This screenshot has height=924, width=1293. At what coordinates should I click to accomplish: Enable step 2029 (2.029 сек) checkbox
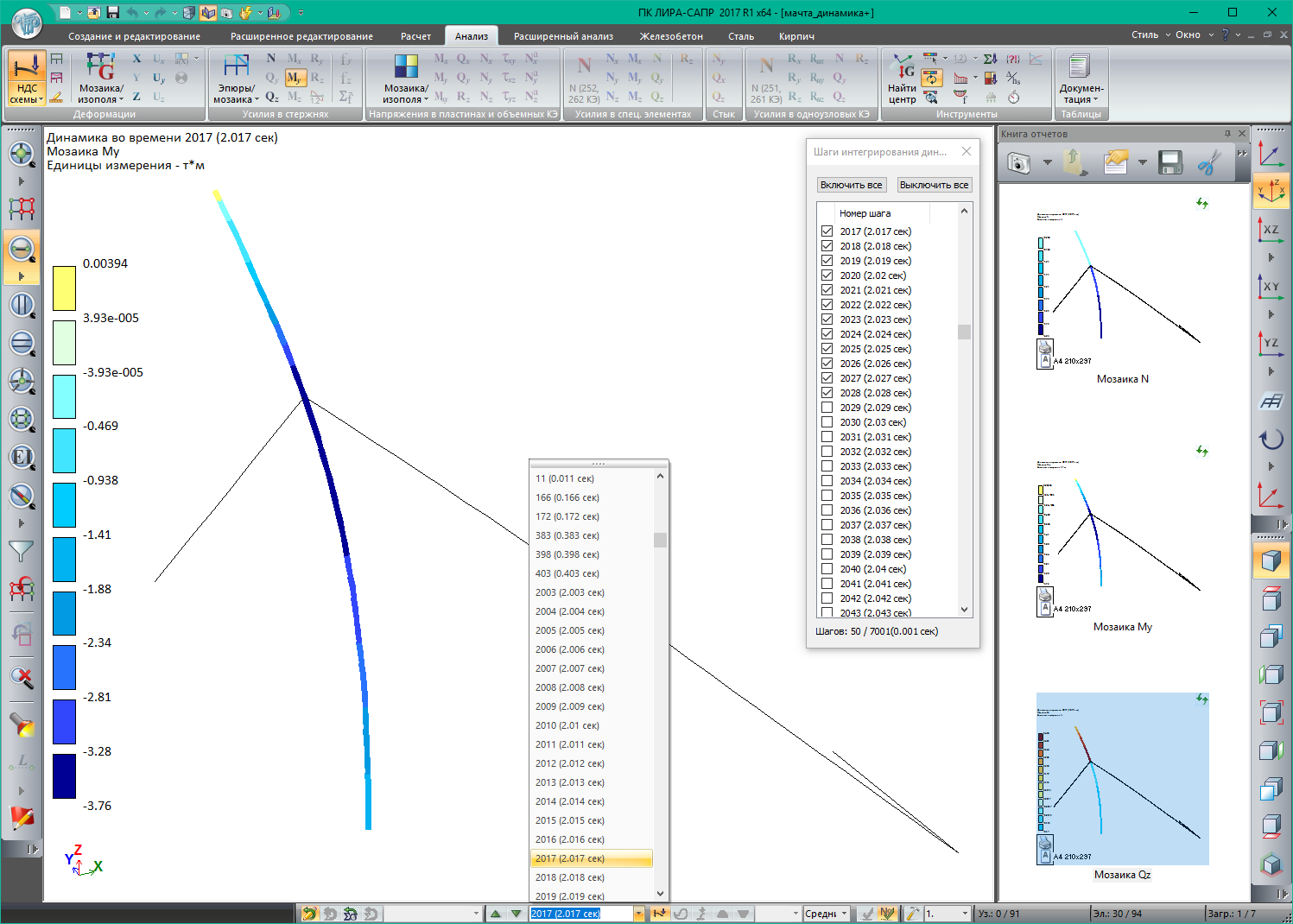(827, 408)
